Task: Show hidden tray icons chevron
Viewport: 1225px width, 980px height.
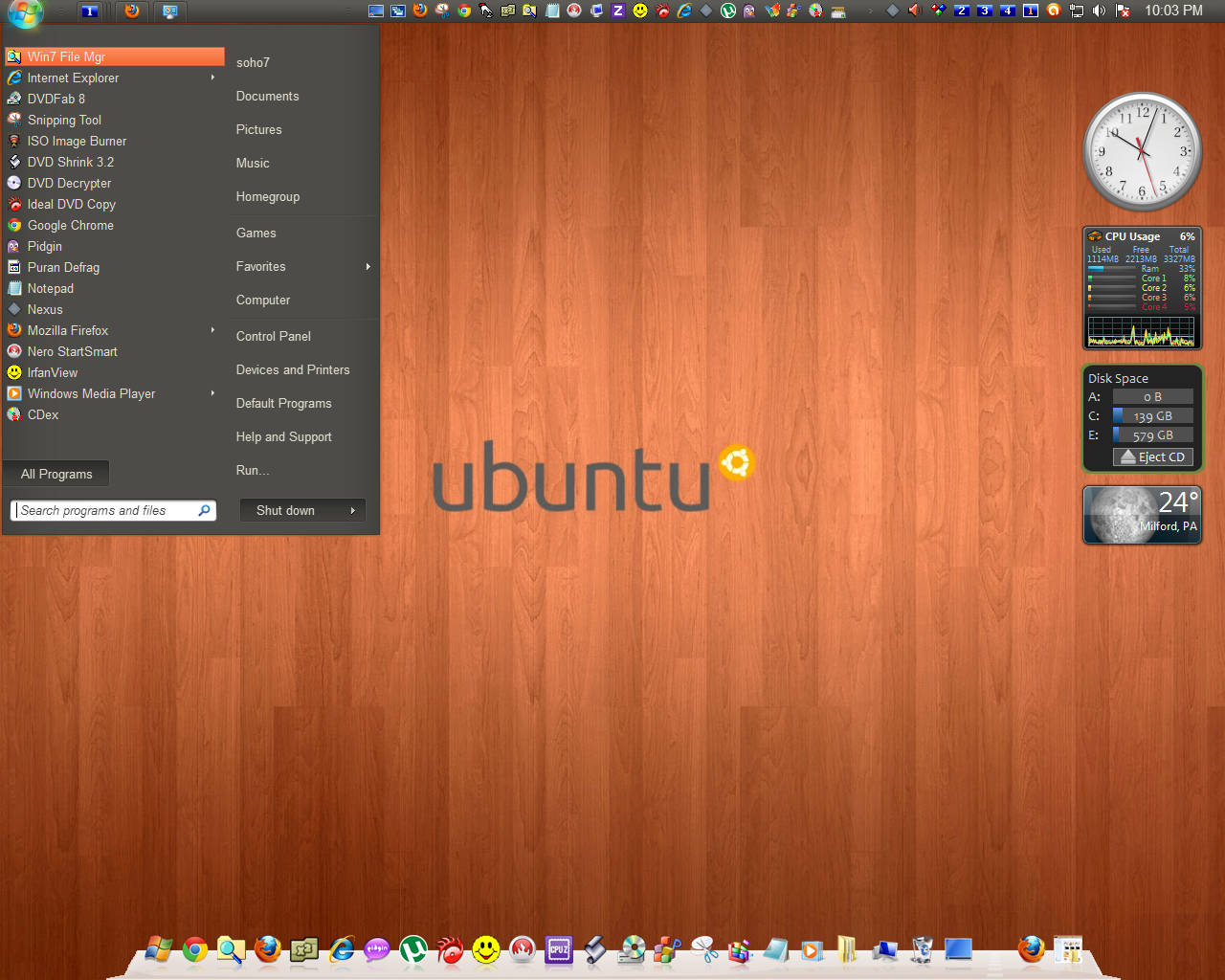Action: point(870,11)
